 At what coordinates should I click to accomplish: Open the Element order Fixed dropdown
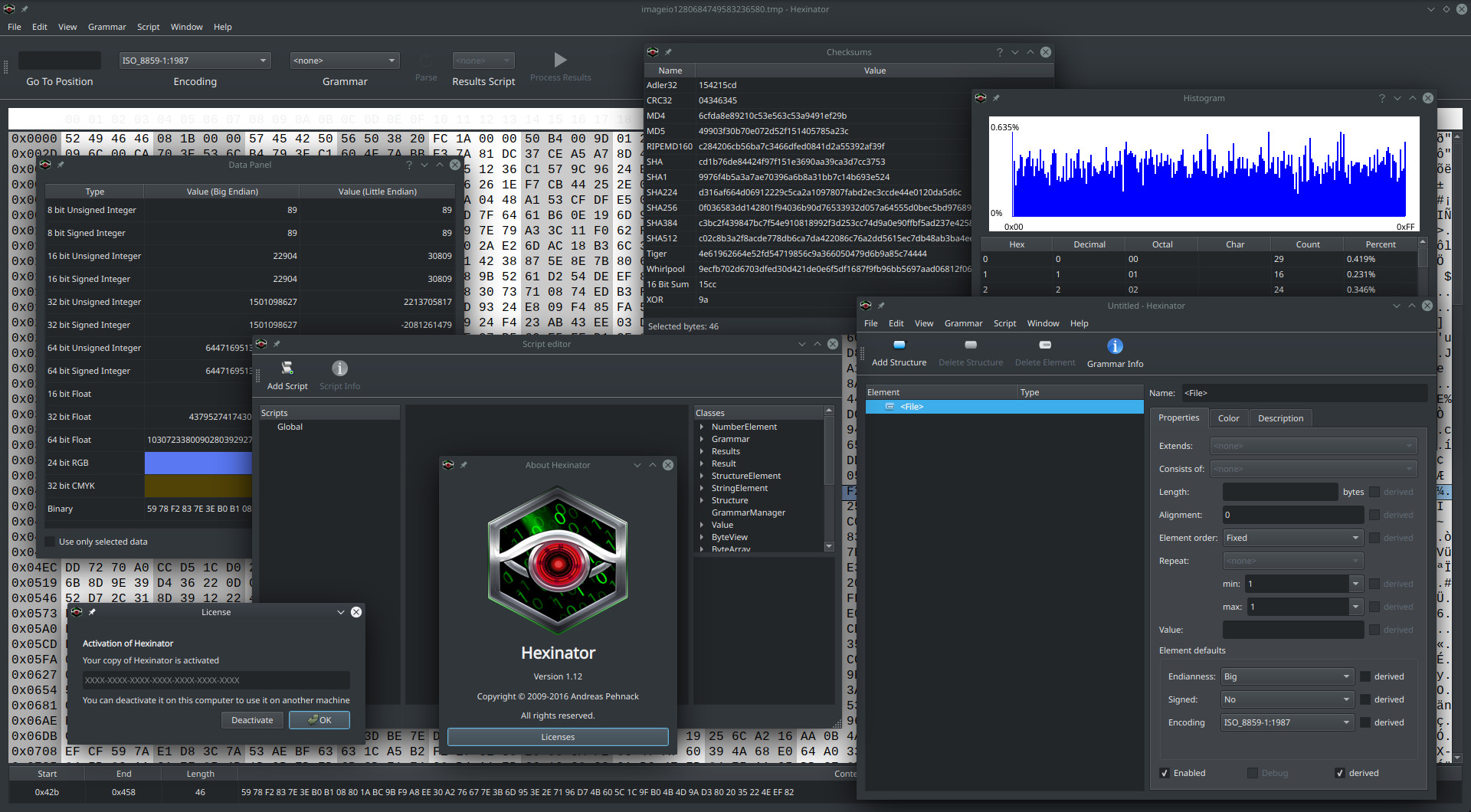click(x=1293, y=538)
